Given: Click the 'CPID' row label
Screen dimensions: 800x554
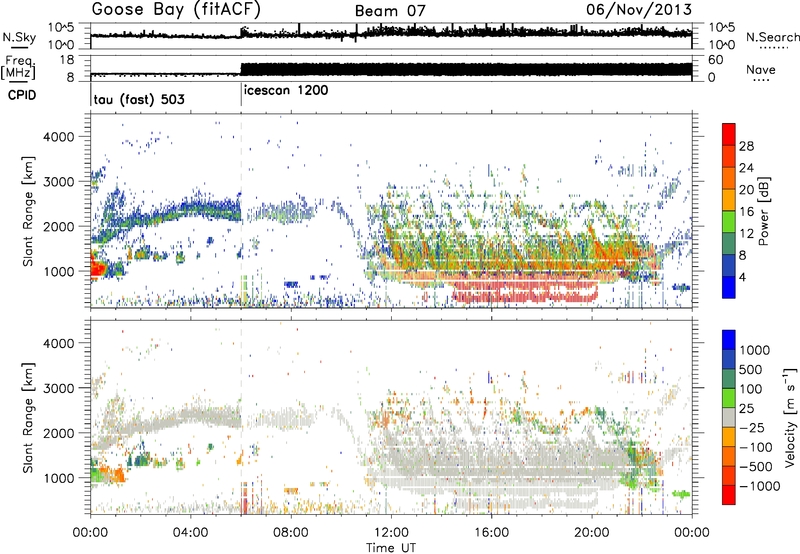Looking at the screenshot, I should [21, 95].
